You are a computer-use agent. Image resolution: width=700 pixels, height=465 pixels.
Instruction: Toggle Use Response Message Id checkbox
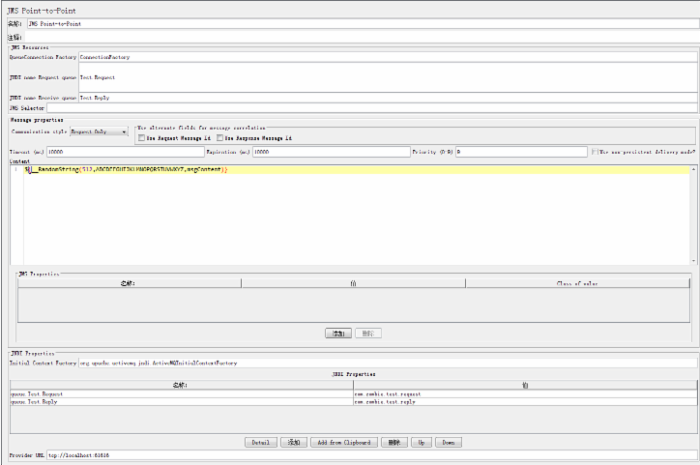(219, 138)
